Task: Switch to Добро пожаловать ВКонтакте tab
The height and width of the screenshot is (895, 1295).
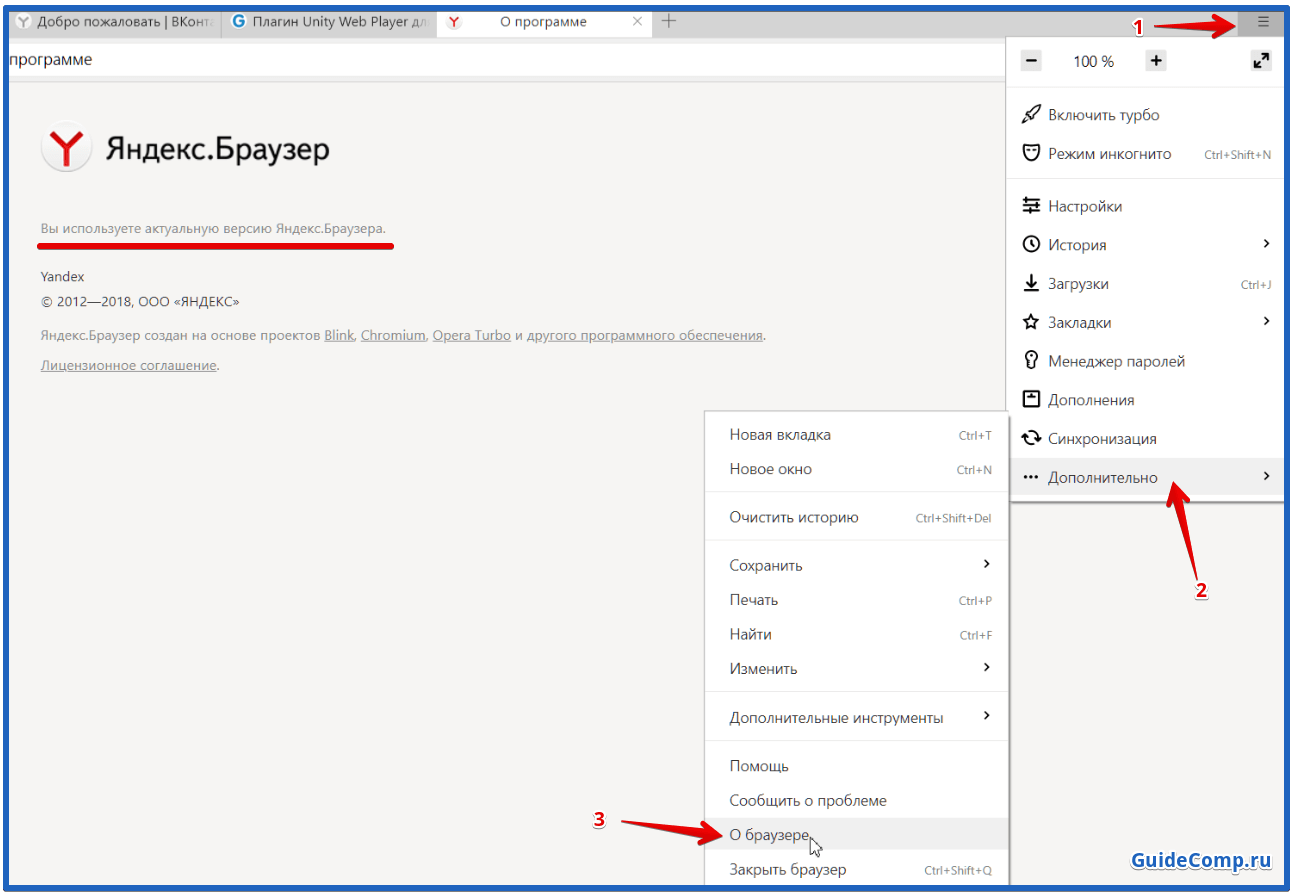Action: click(x=115, y=21)
